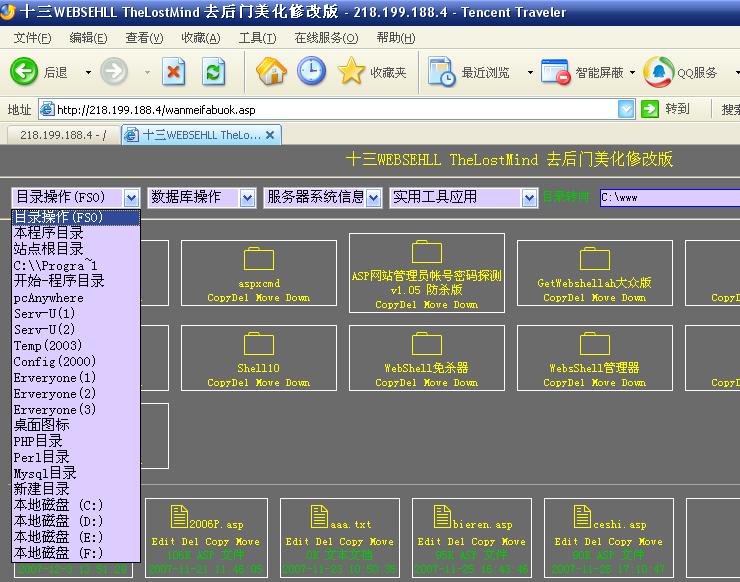Viewport: 740px width, 582px height.
Task: Switch to the 218.199.188.4 - / tab
Action: click(x=63, y=135)
